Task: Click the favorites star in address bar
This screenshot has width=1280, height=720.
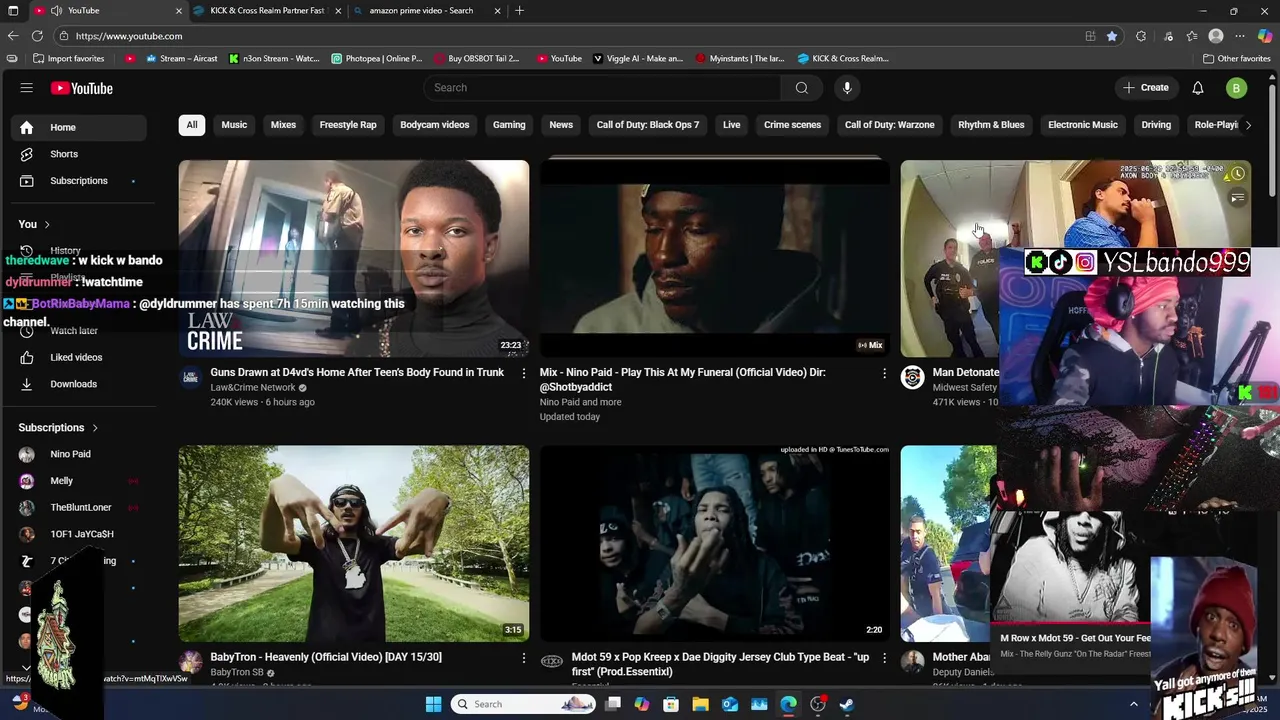Action: tap(1112, 36)
